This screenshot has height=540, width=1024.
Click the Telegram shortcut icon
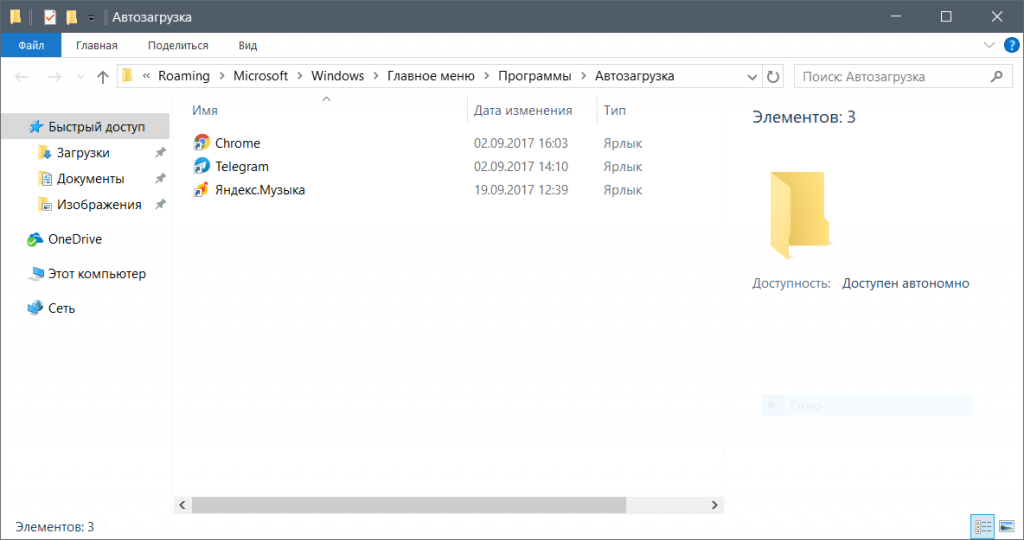202,166
